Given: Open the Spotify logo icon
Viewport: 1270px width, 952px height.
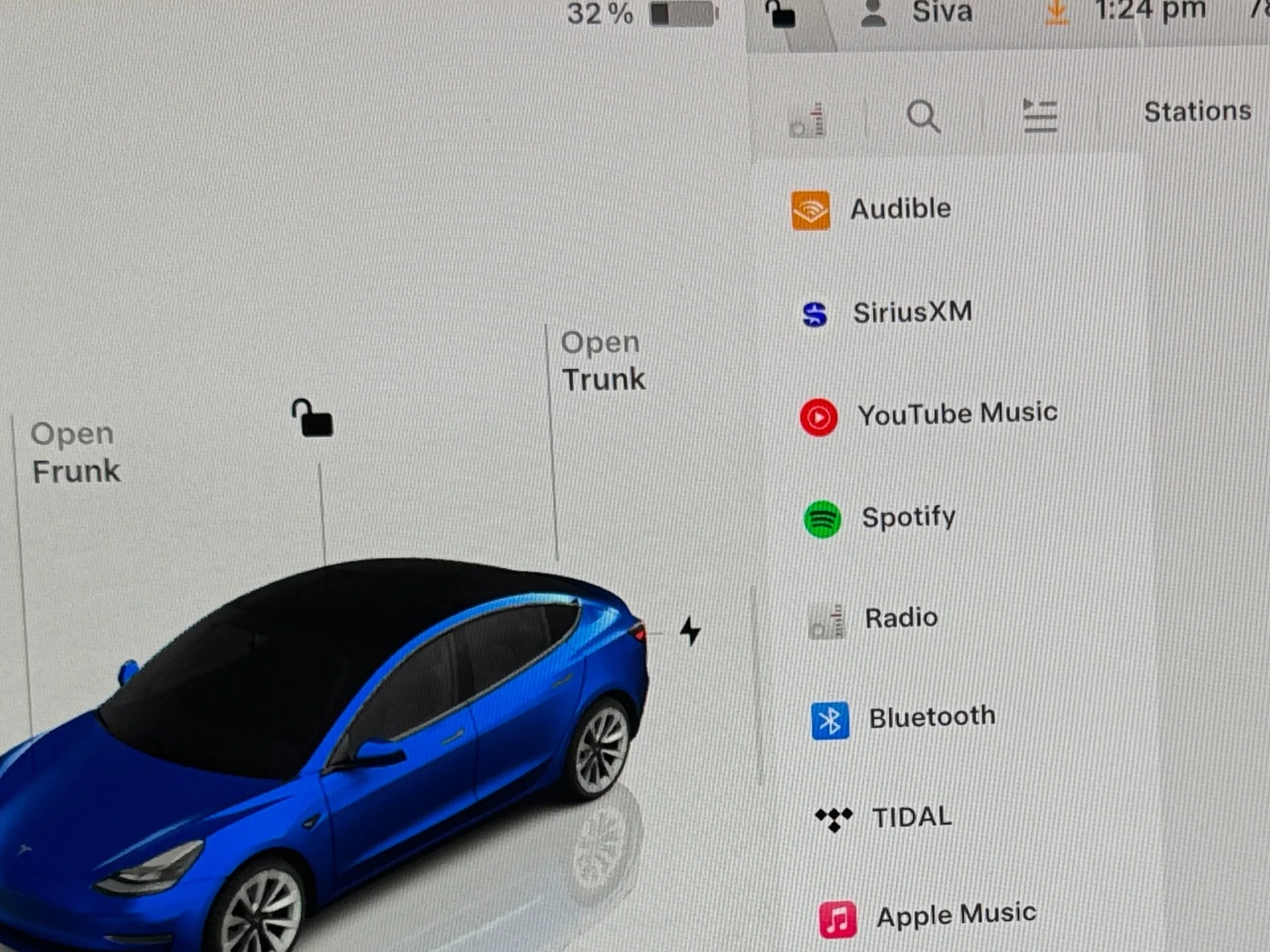Looking at the screenshot, I should (822, 520).
